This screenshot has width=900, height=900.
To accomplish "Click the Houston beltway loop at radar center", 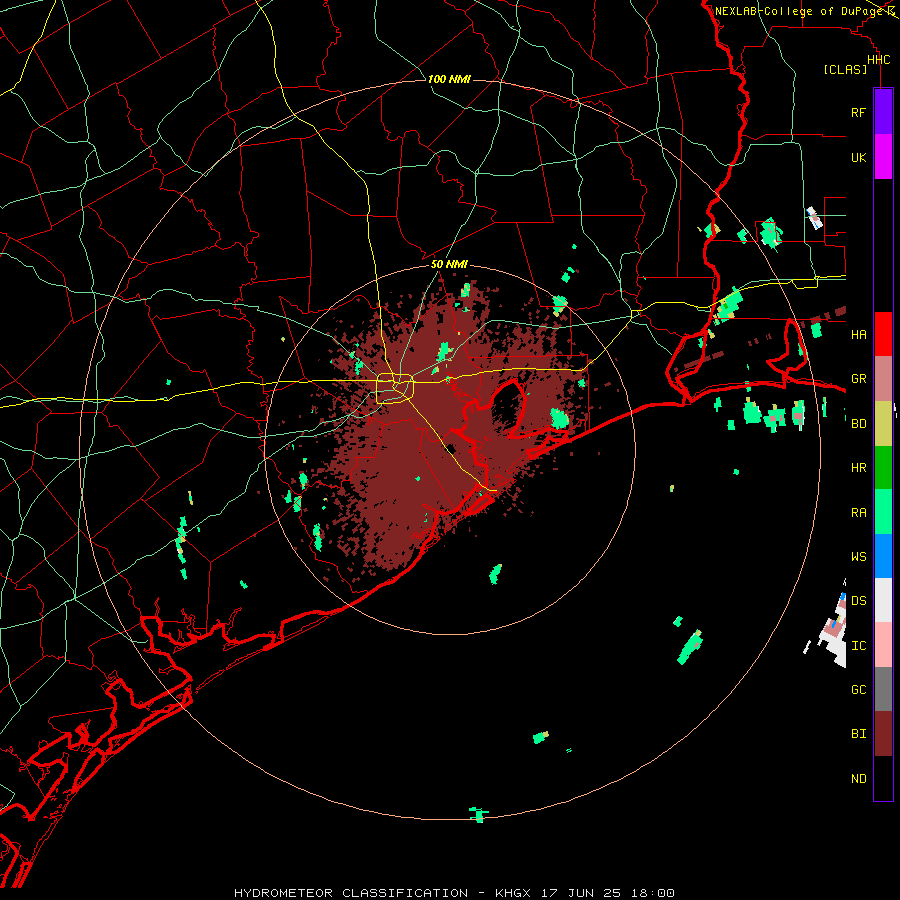I will (x=394, y=388).
